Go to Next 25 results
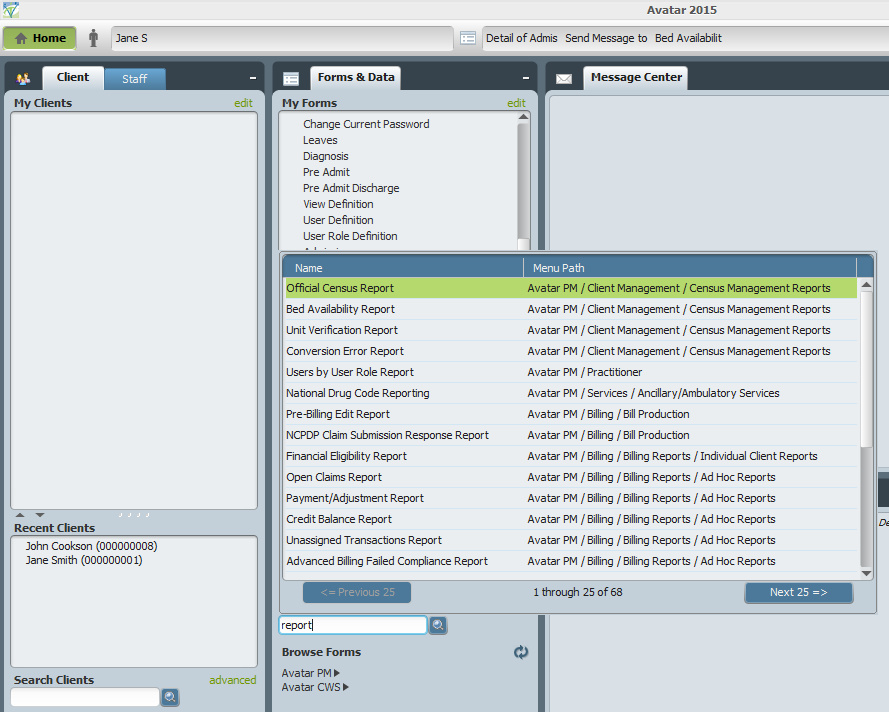This screenshot has width=889, height=712. (798, 592)
